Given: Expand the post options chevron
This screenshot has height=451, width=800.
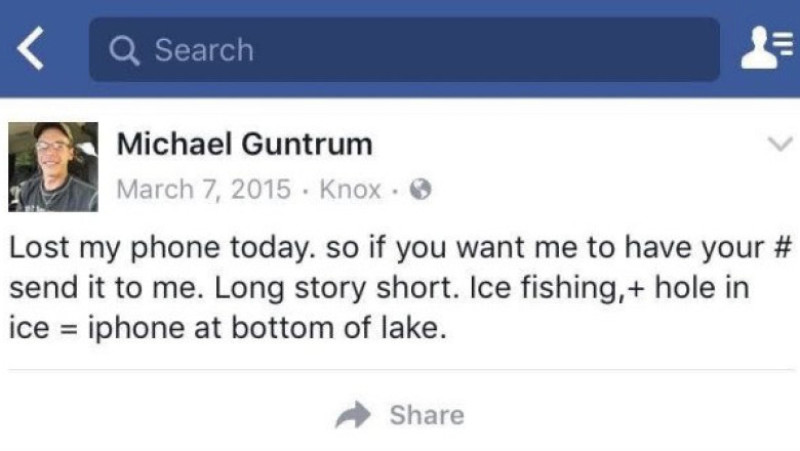Looking at the screenshot, I should [x=780, y=144].
